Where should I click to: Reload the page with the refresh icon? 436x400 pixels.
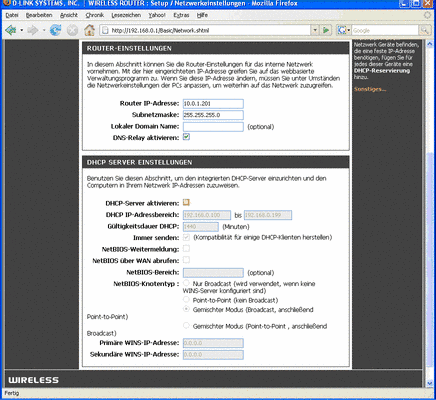[x=55, y=30]
